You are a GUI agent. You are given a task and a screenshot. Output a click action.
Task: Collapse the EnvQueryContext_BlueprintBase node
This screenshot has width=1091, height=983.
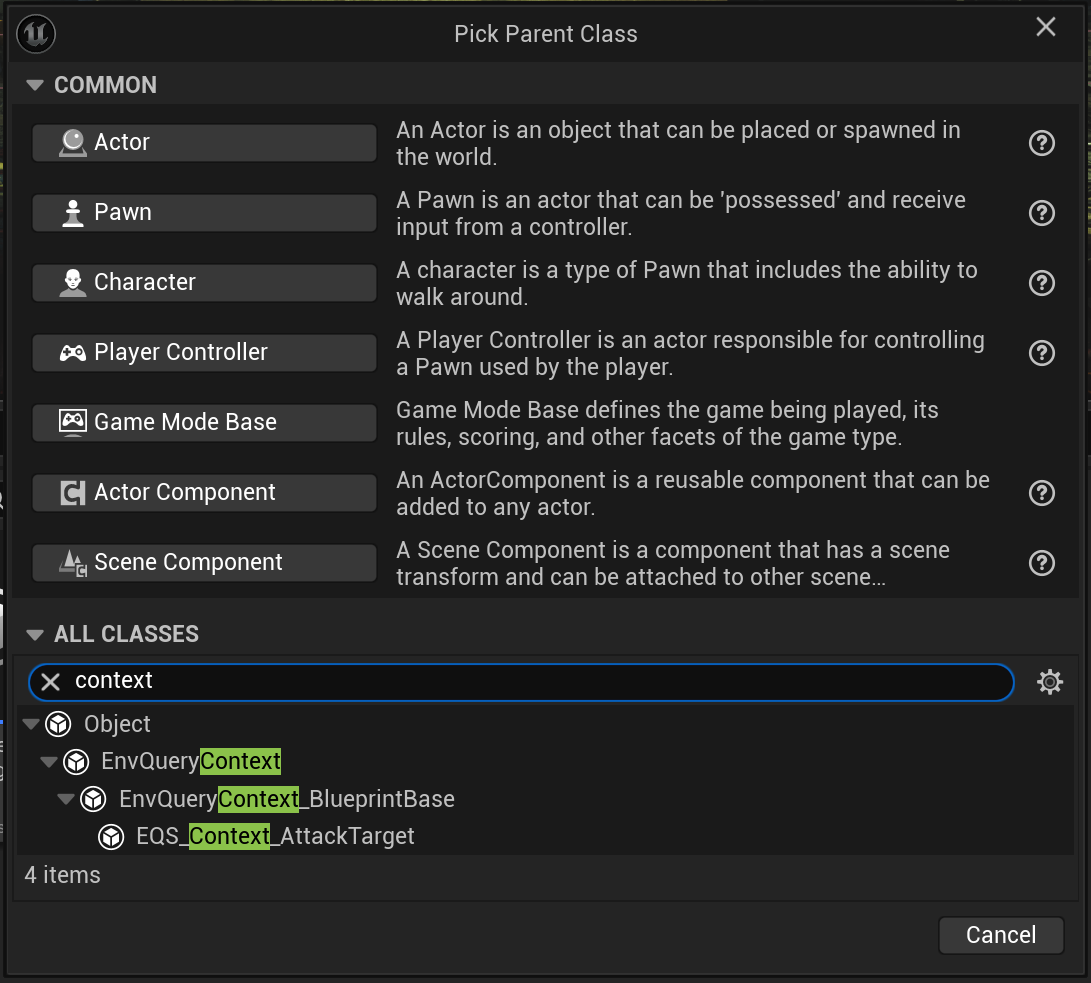click(x=66, y=799)
